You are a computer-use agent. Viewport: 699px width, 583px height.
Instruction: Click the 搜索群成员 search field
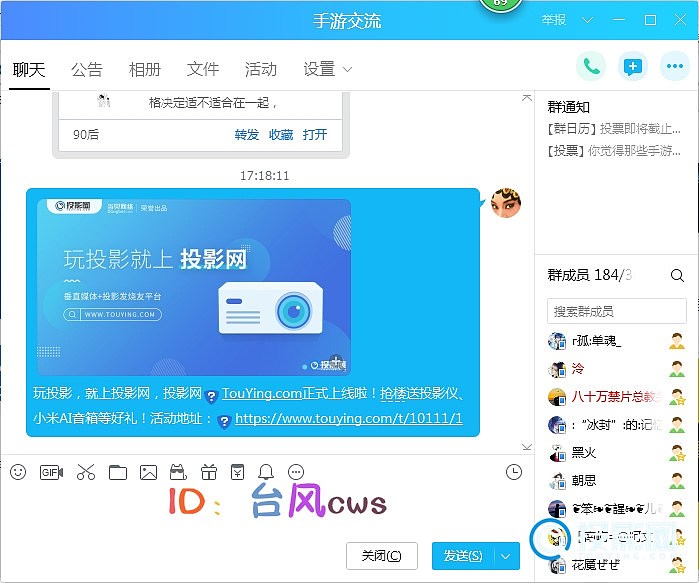617,311
